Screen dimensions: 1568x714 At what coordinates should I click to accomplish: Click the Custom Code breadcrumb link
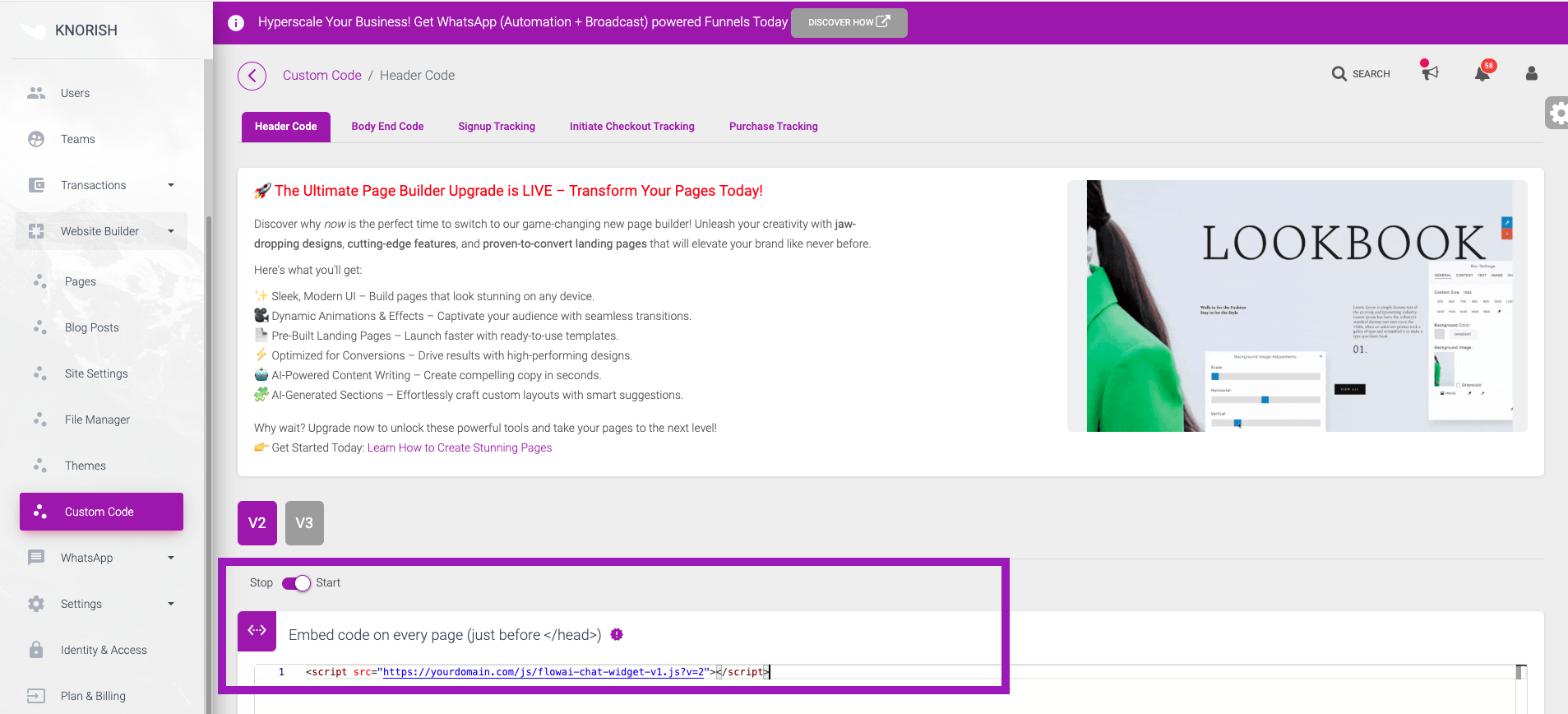(321, 75)
